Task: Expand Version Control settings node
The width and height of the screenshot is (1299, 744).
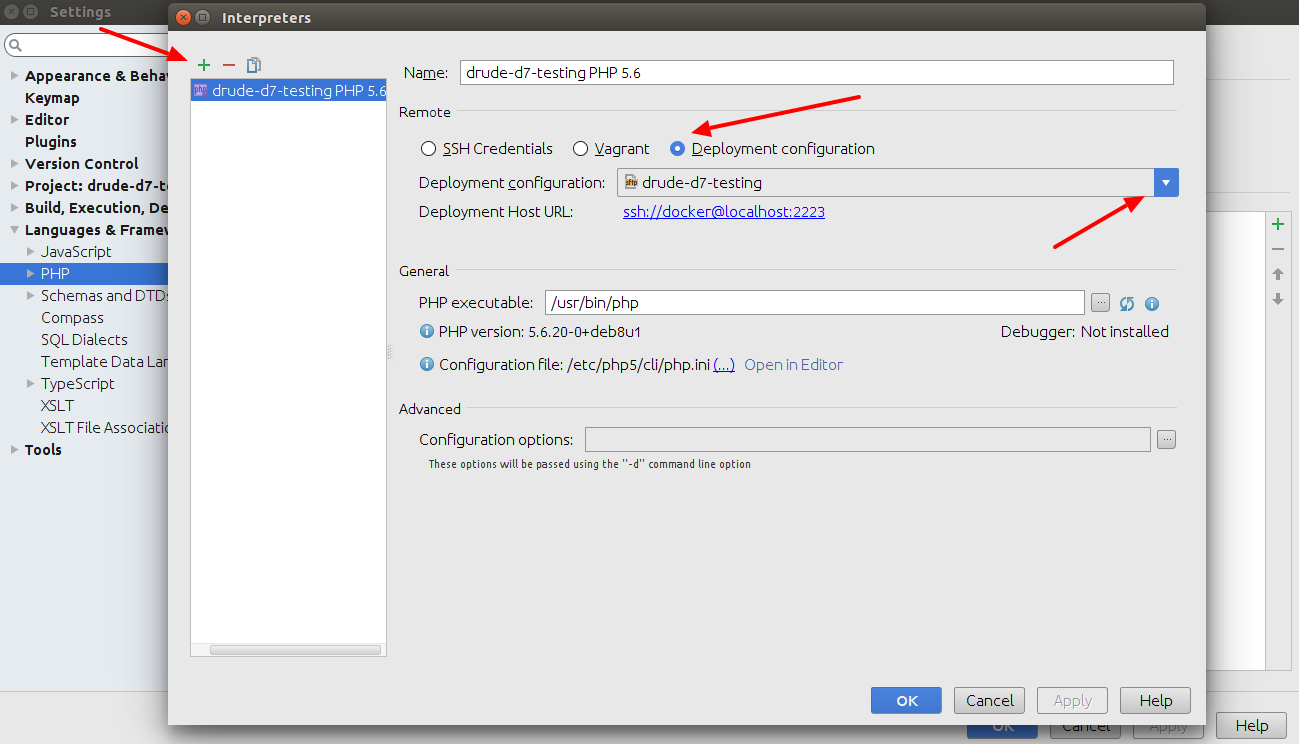Action: click(x=14, y=164)
